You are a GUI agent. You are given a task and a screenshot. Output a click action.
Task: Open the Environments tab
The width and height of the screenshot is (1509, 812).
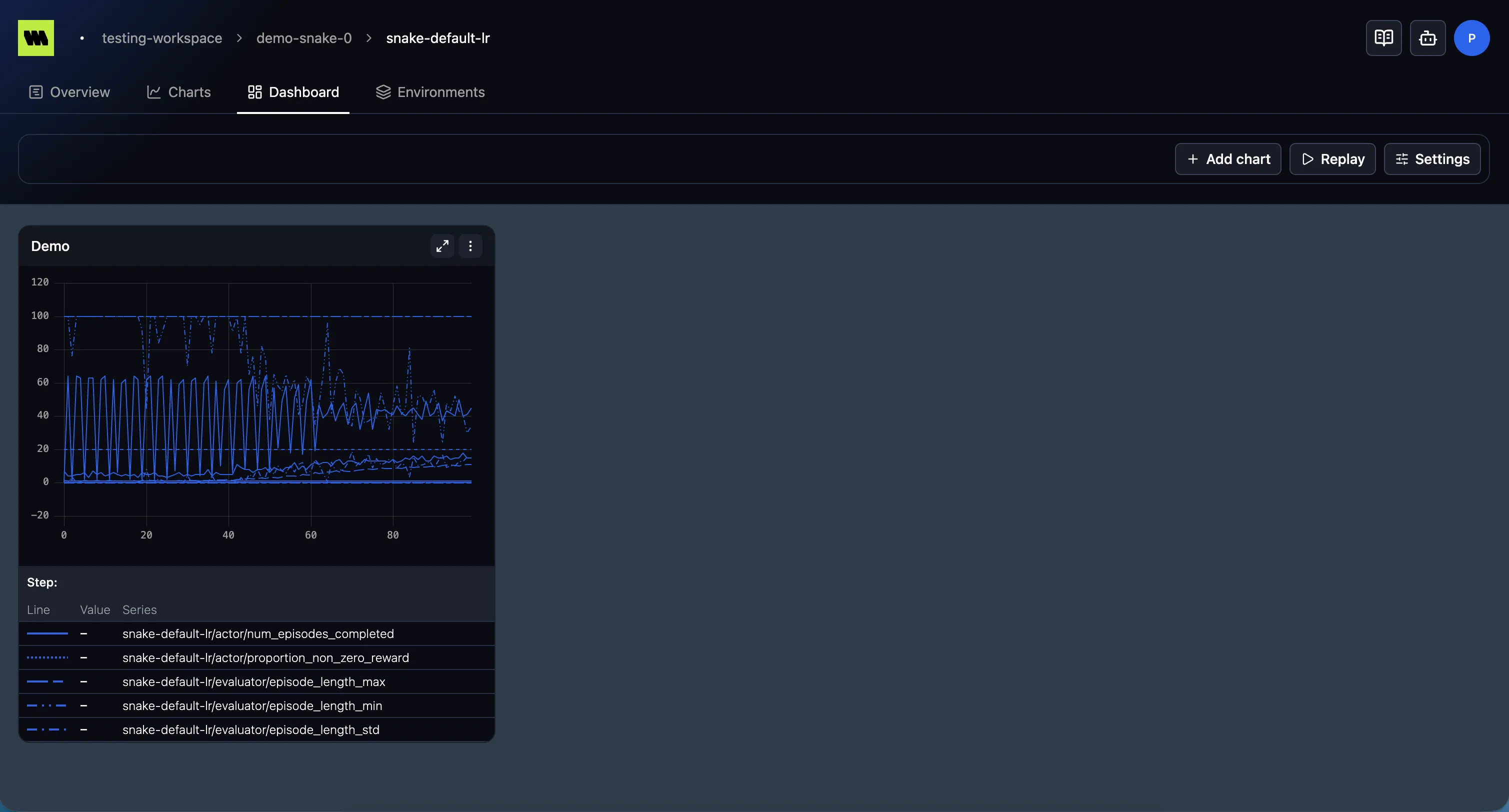click(x=430, y=92)
